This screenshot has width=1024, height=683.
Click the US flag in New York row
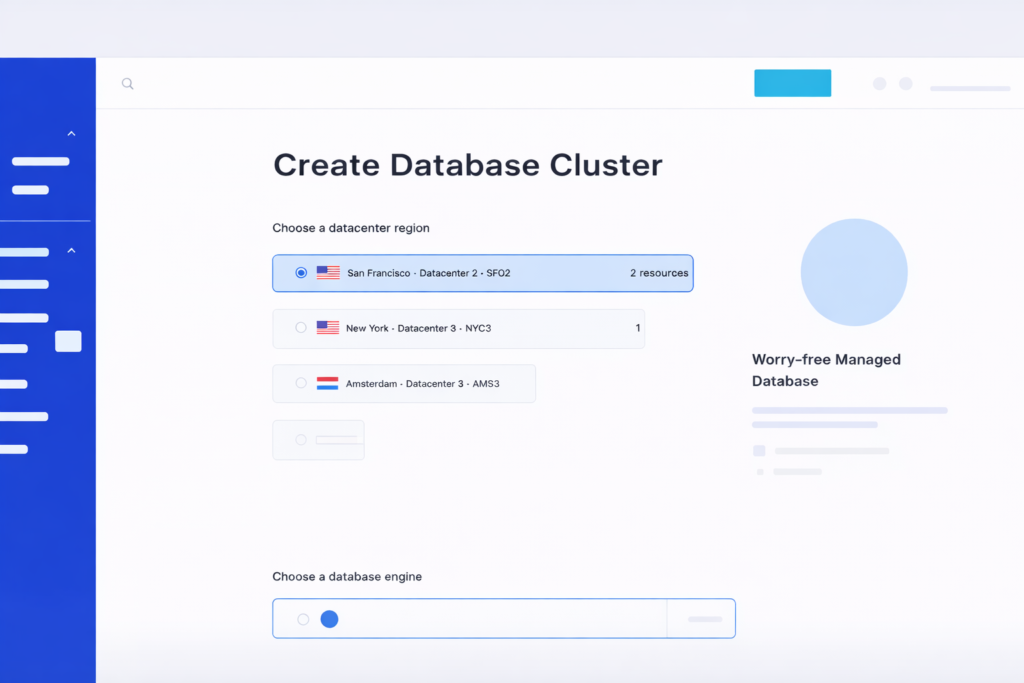coord(327,328)
